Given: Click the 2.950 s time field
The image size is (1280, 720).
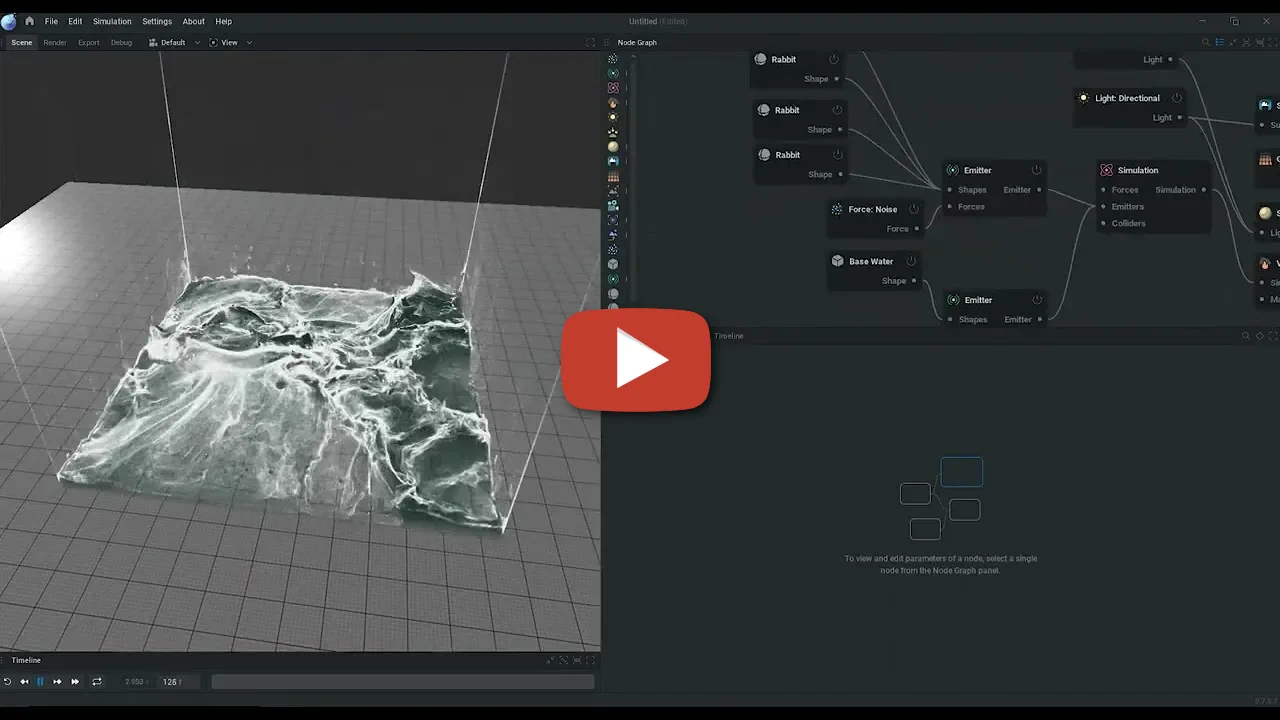Looking at the screenshot, I should coord(135,682).
